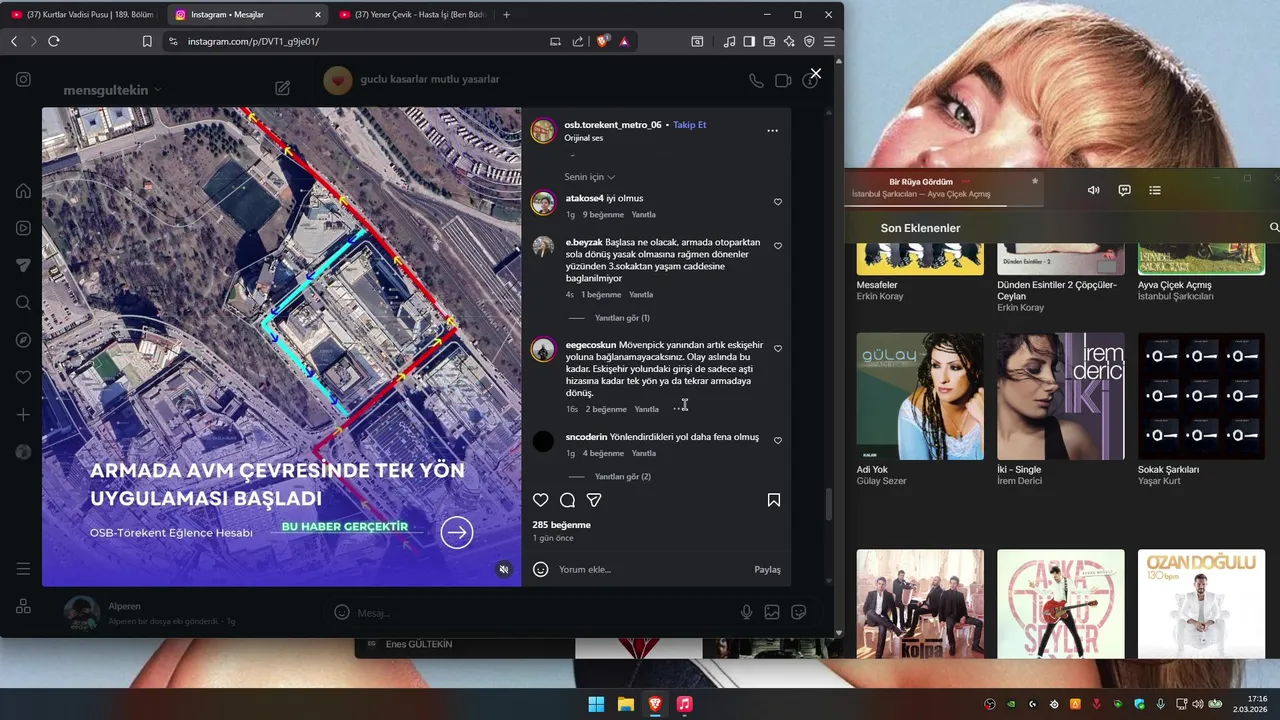Click the 285 beğenme likes count
The height and width of the screenshot is (720, 1280).
(x=561, y=525)
